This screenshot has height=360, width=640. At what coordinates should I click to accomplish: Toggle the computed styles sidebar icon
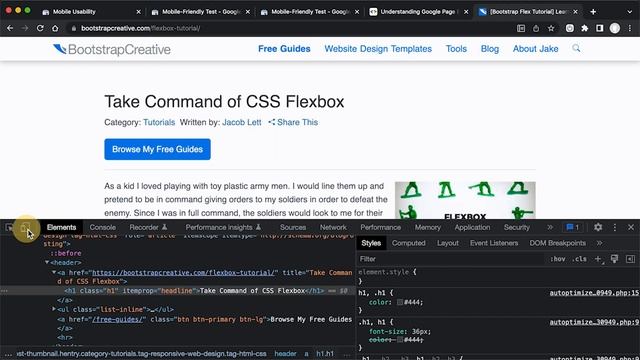(x=630, y=259)
